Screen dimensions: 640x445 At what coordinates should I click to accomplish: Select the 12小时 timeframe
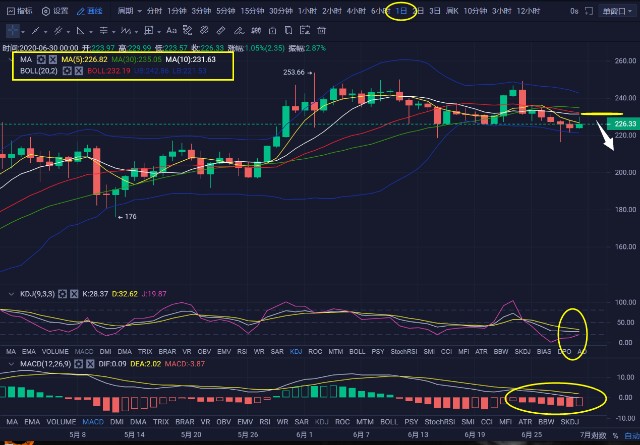point(528,11)
